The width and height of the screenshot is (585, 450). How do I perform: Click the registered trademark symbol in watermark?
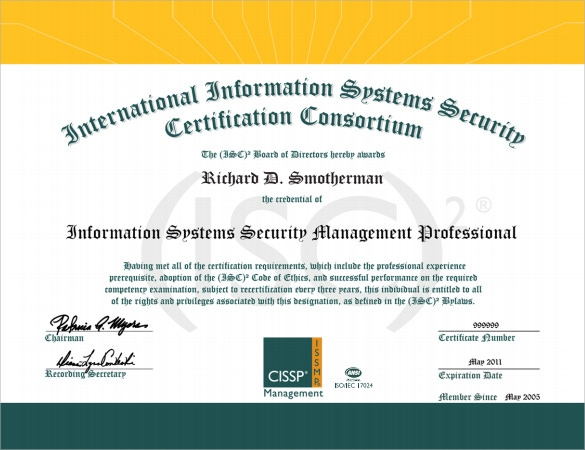(483, 205)
